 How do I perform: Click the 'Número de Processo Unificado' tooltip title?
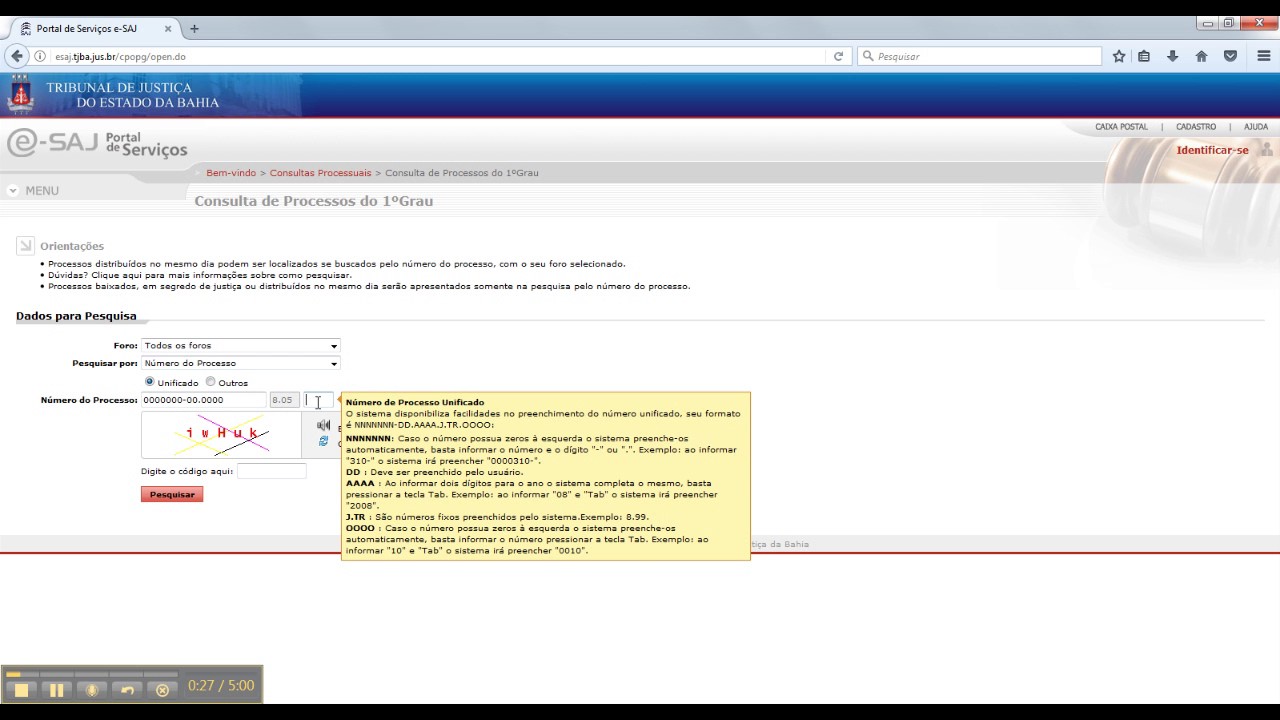[415, 402]
